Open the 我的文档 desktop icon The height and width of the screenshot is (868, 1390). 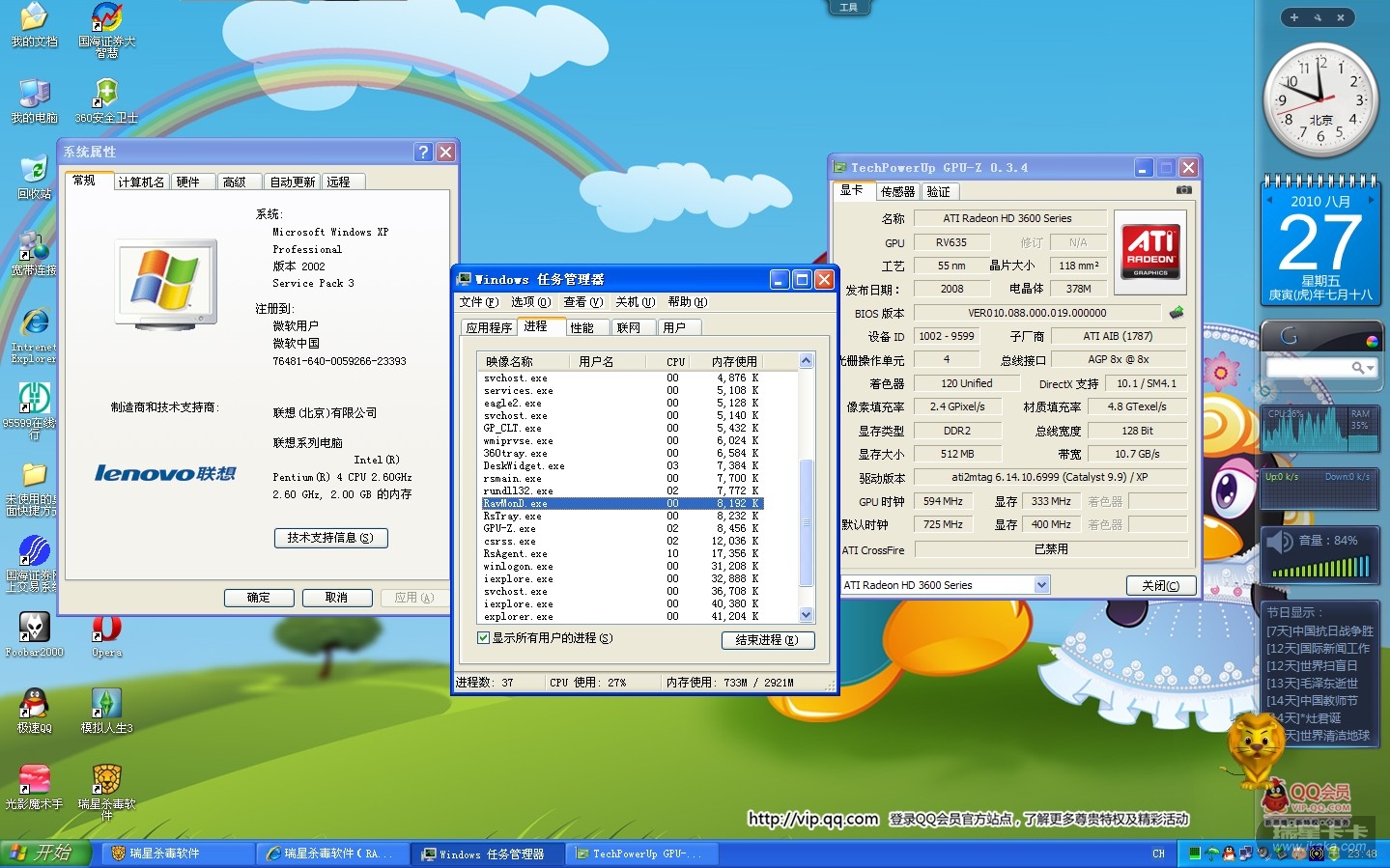[x=34, y=24]
